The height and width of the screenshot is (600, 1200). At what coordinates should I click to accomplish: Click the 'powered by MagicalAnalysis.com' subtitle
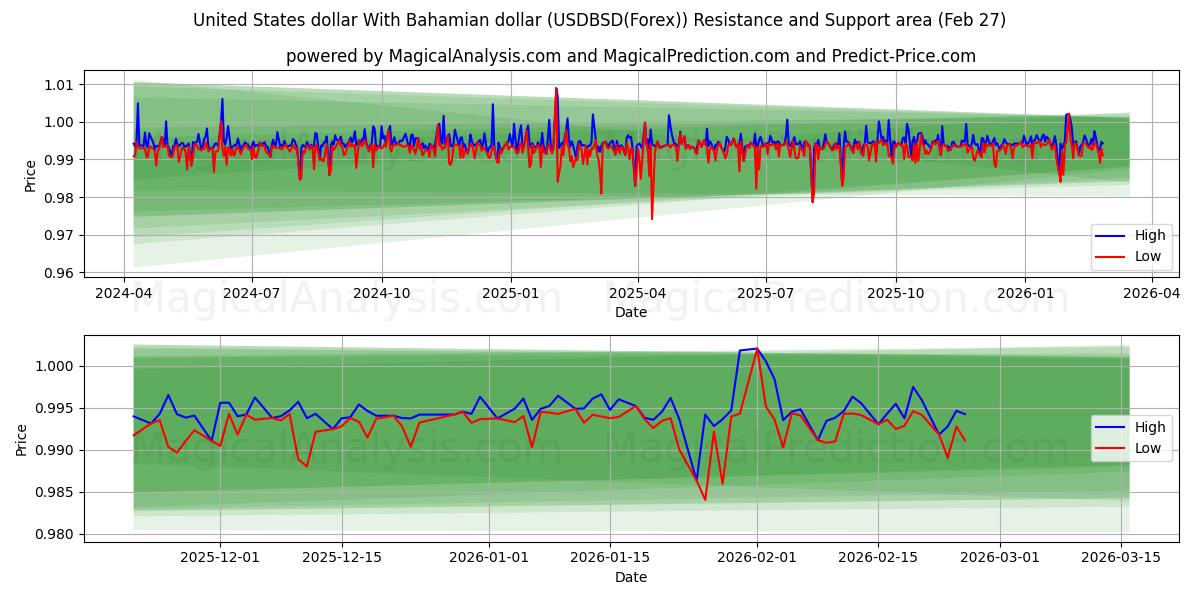tap(631, 56)
